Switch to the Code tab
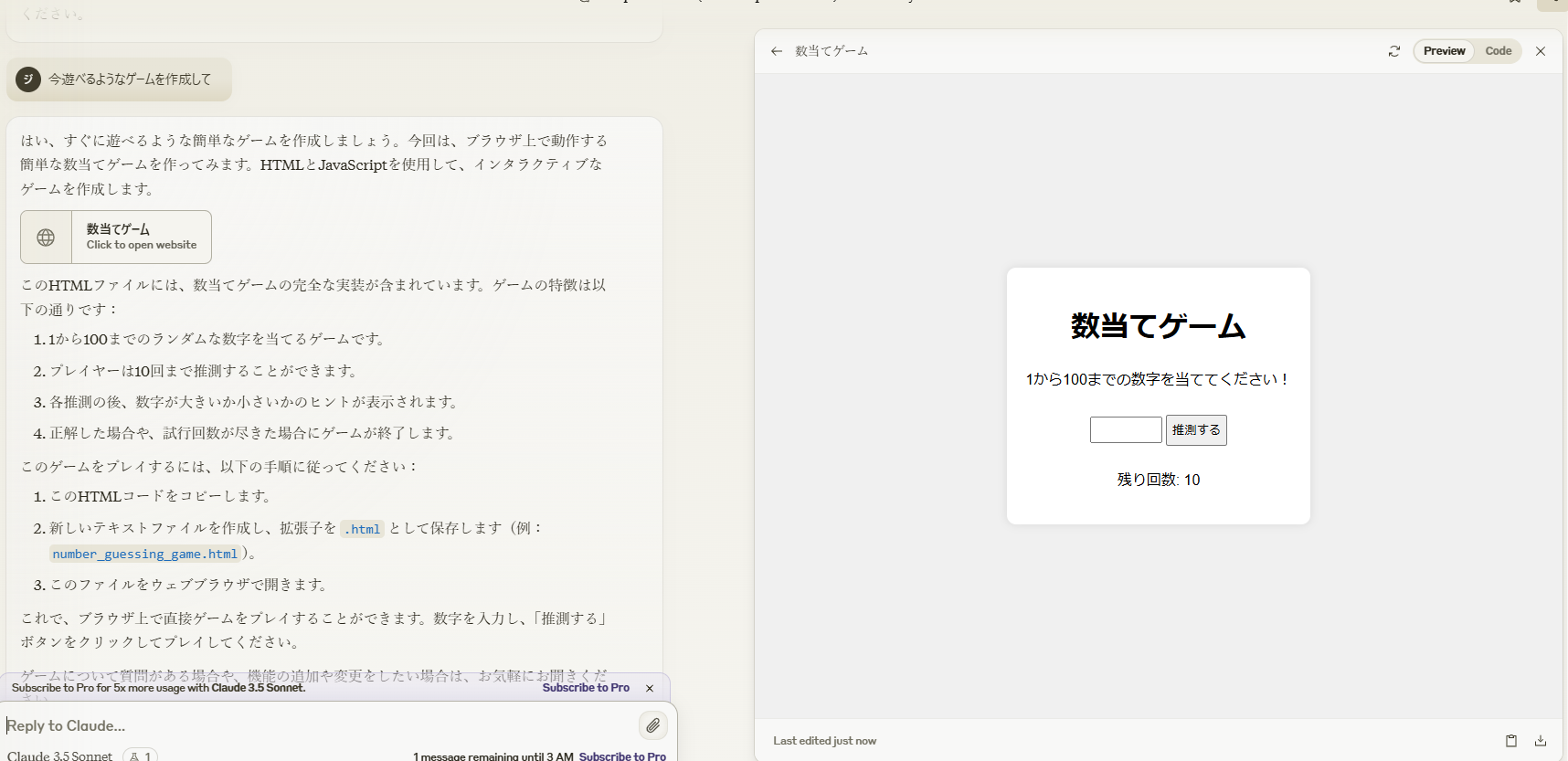 click(x=1498, y=51)
